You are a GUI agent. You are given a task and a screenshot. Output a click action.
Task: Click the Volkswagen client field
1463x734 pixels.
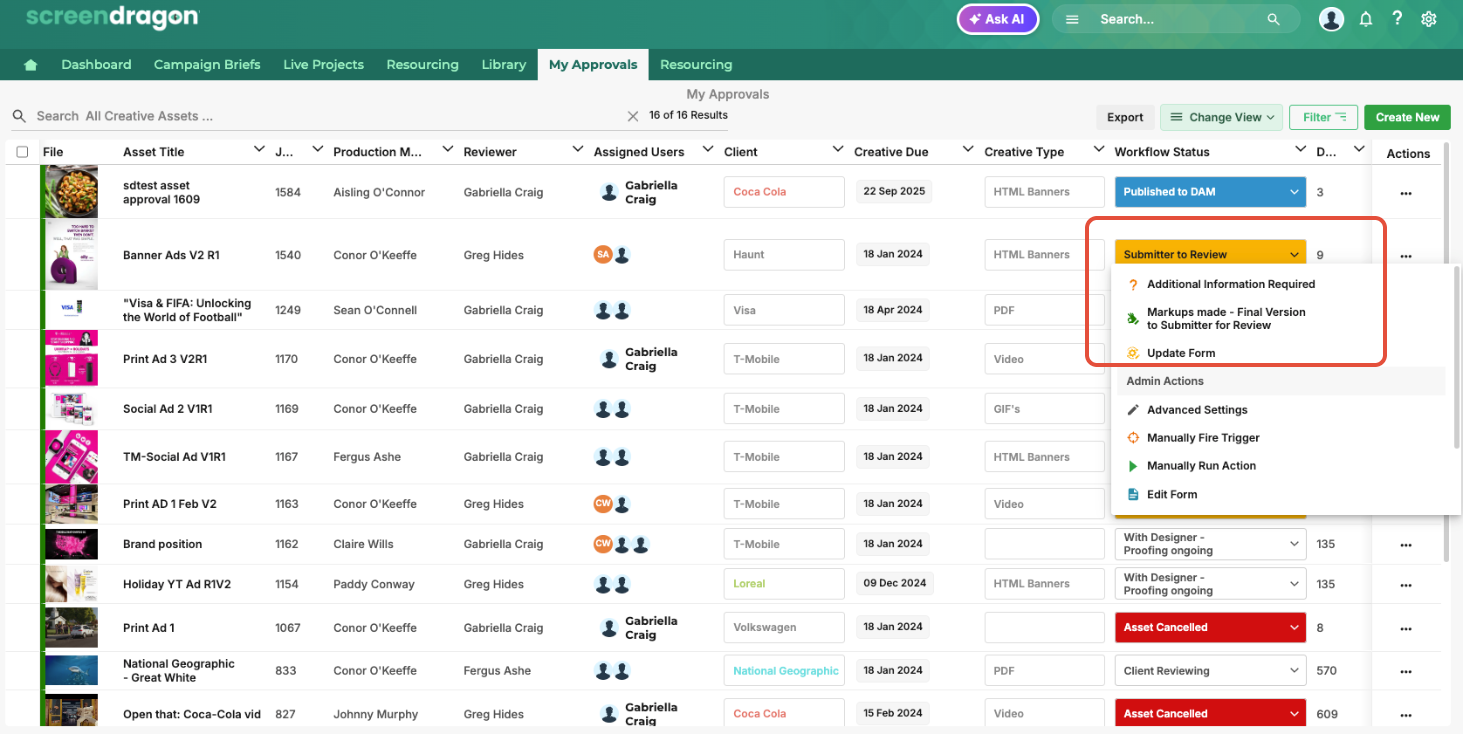(784, 628)
